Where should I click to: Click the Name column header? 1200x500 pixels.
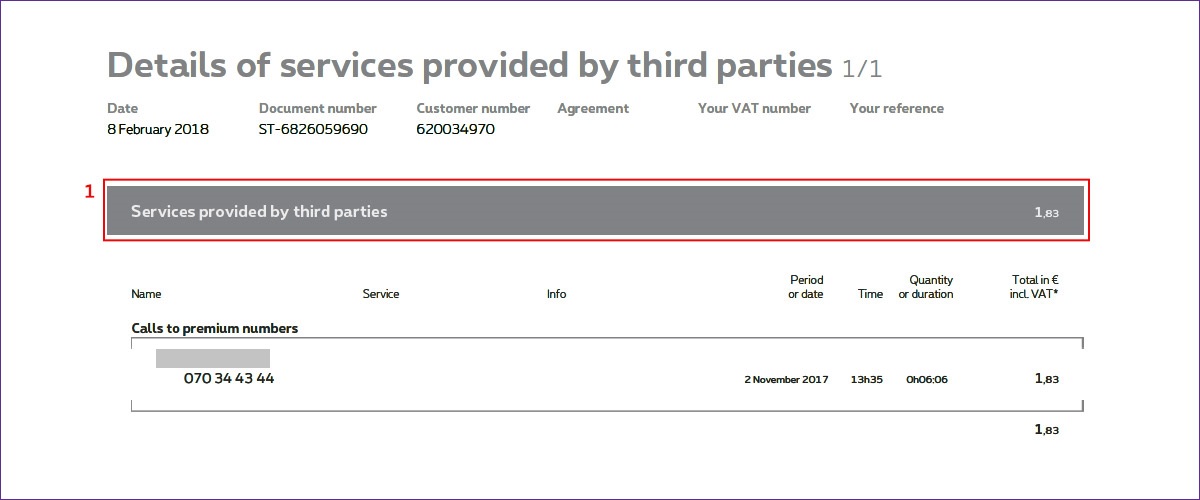(x=146, y=294)
